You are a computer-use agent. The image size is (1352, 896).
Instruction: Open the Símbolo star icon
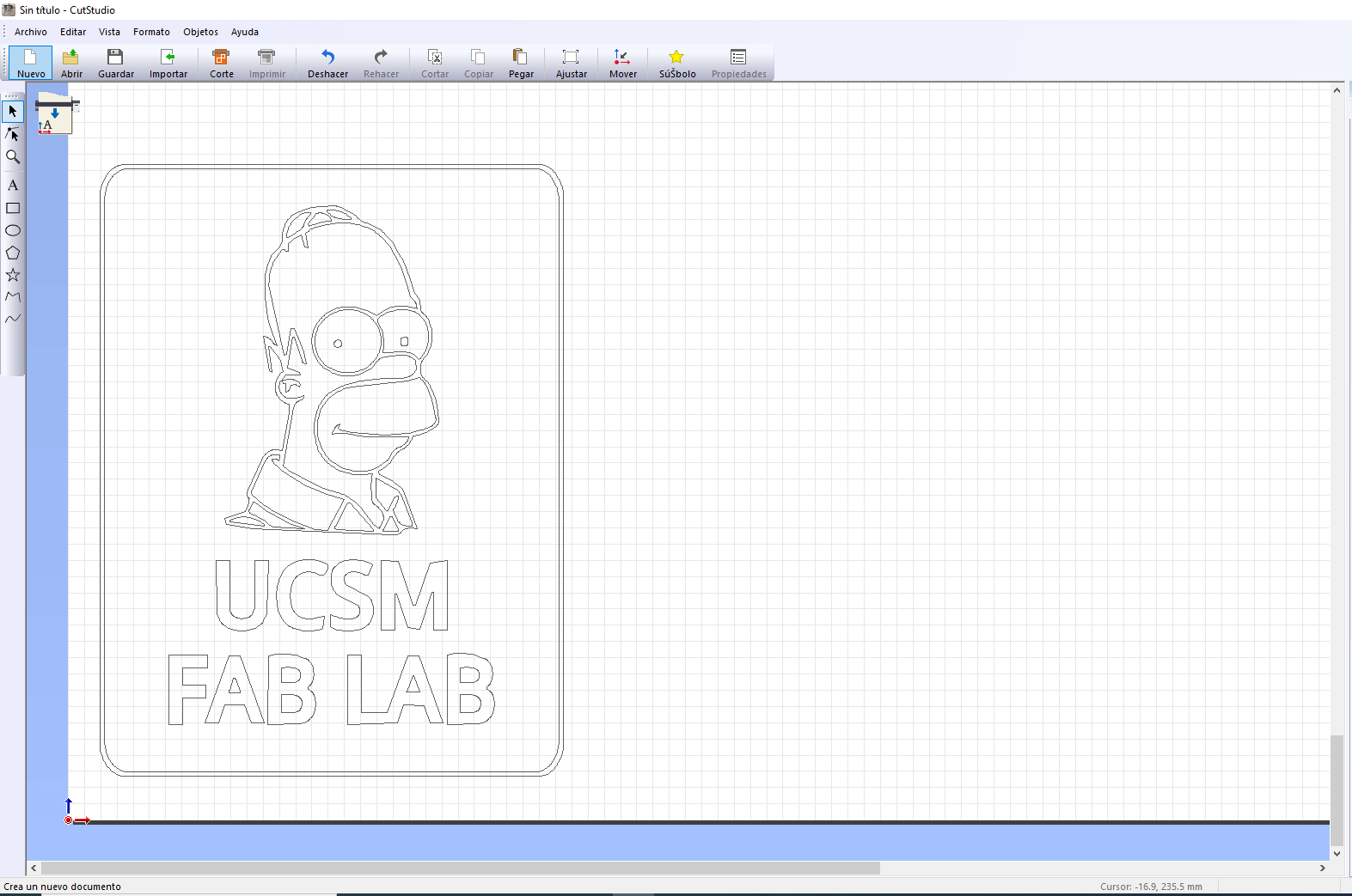point(677,64)
